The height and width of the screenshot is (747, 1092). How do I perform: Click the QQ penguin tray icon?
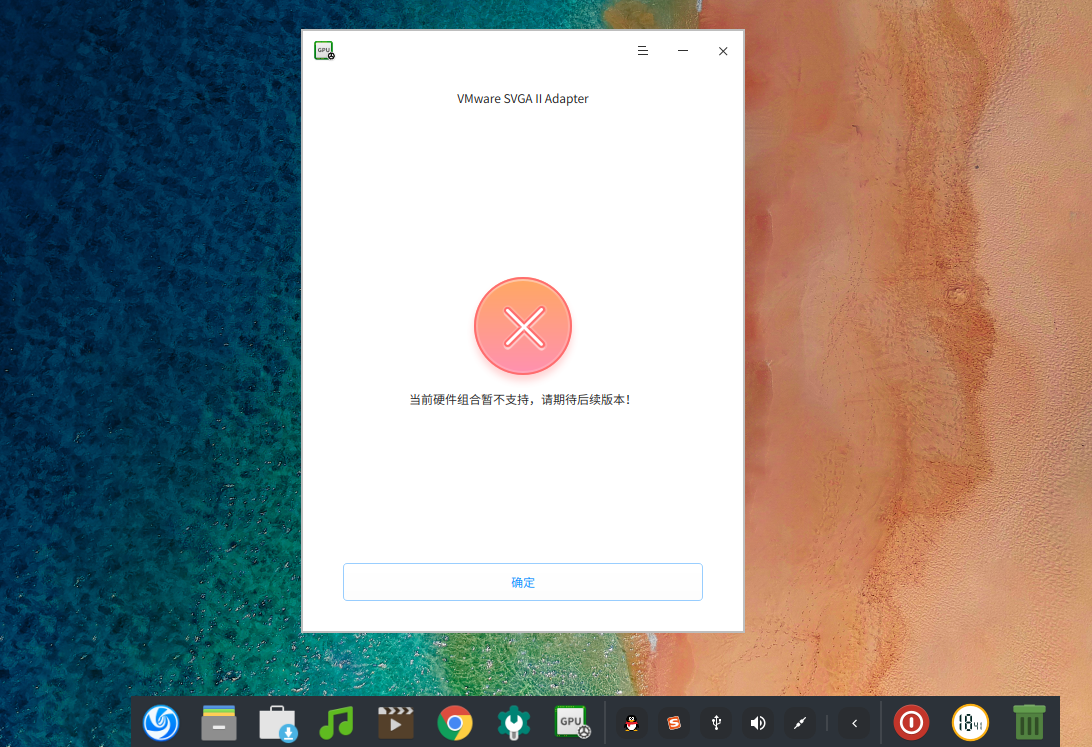[632, 723]
